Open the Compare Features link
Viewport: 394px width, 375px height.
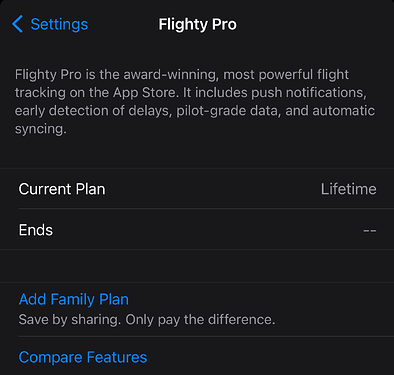coord(83,357)
